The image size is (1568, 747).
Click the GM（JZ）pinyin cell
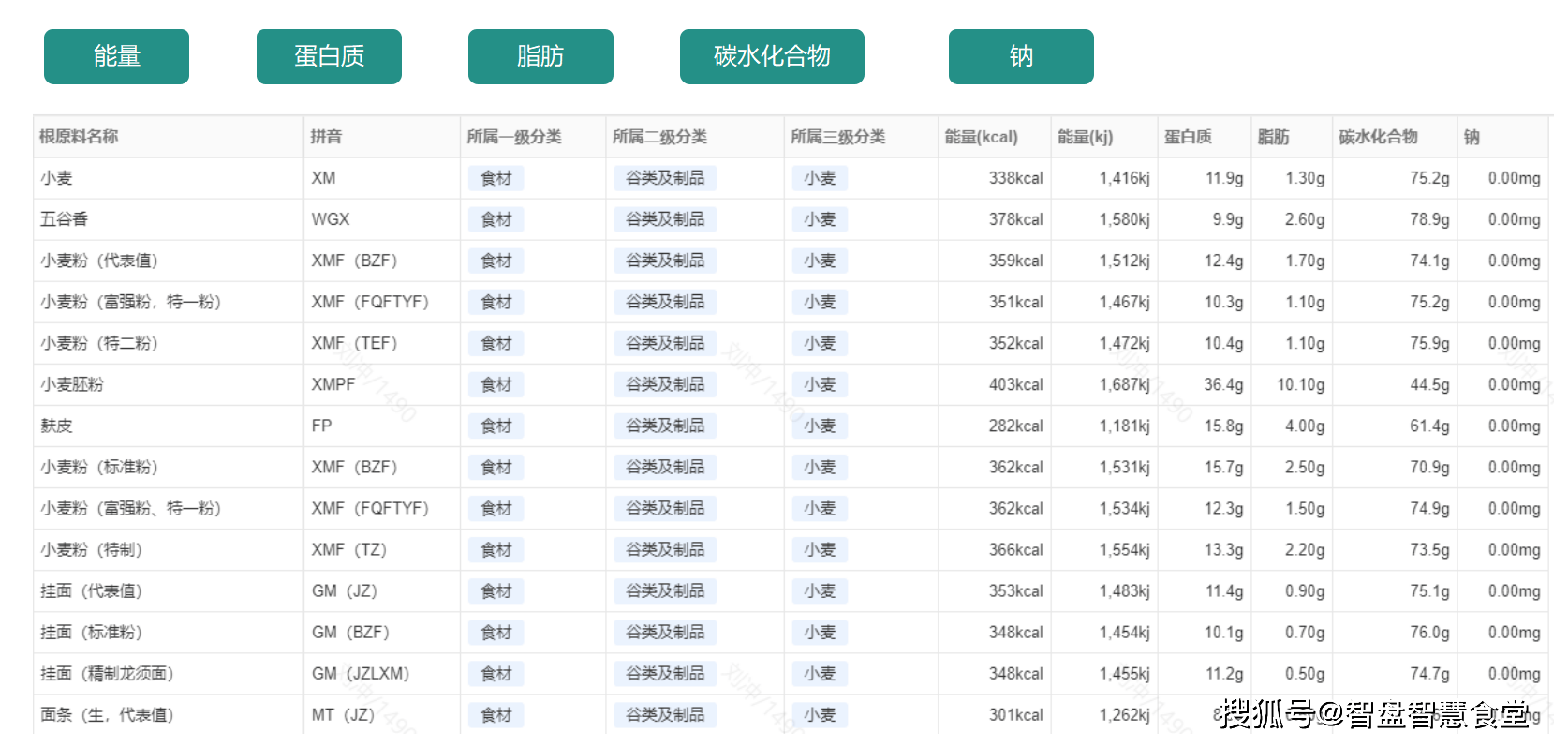point(345,590)
